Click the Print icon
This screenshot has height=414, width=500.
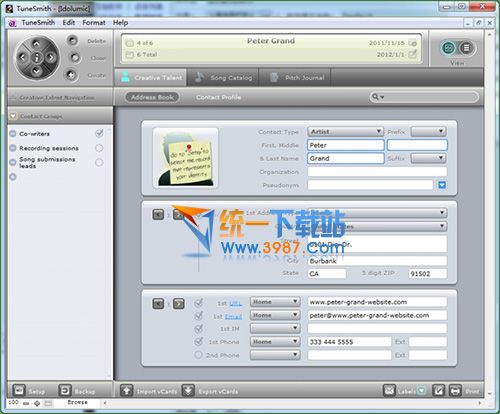tap(455, 390)
